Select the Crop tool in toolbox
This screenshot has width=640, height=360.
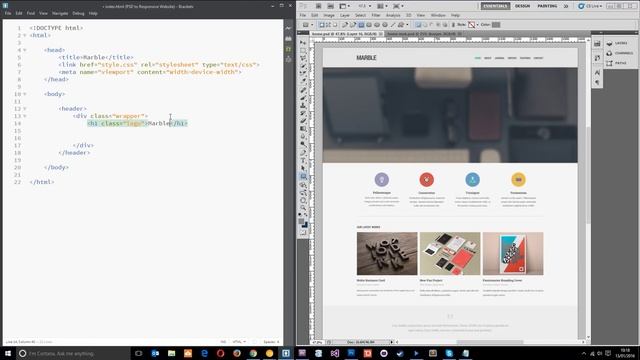(x=303, y=73)
